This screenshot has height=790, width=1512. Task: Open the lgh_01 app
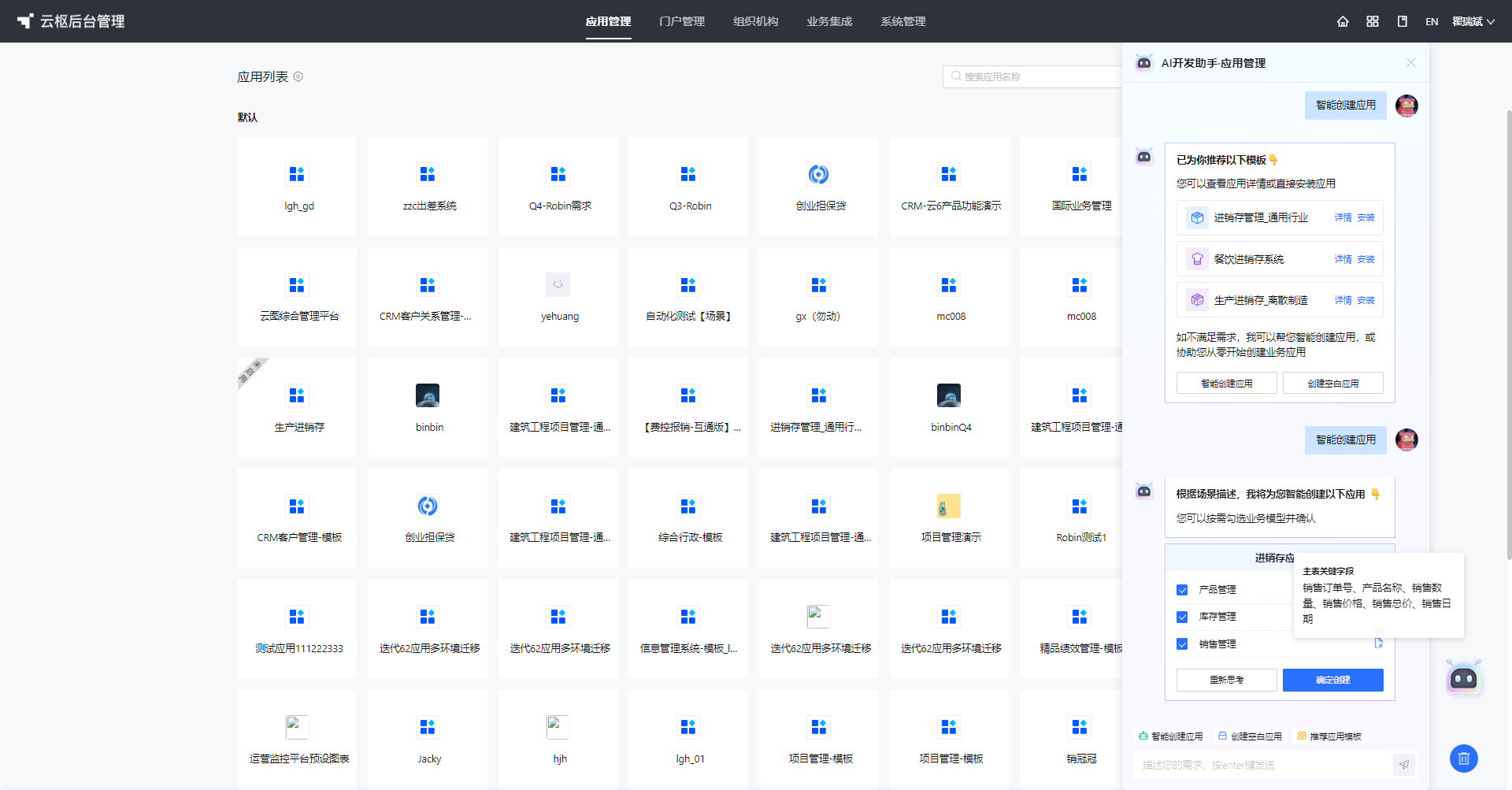[688, 740]
